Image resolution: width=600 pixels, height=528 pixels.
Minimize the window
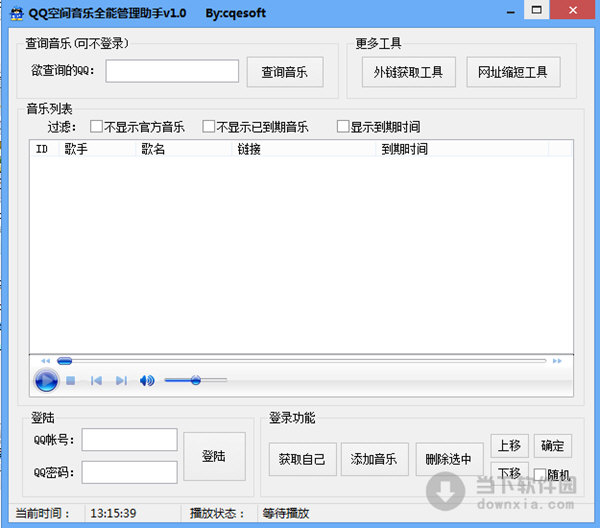[x=511, y=11]
